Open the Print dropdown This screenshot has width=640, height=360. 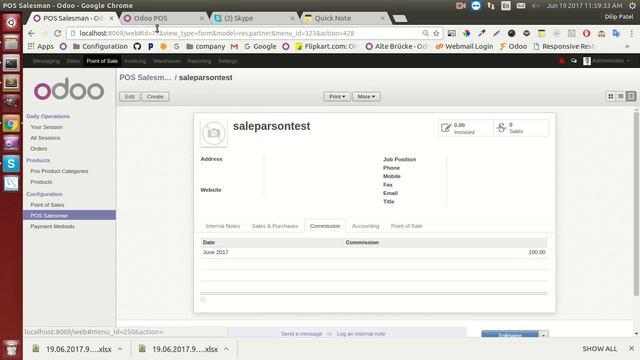pyautogui.click(x=337, y=97)
